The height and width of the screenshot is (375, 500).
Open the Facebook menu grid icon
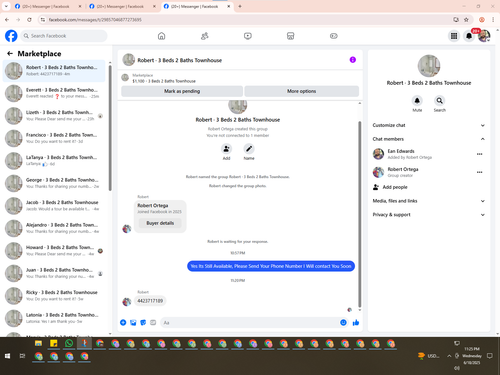(x=454, y=36)
